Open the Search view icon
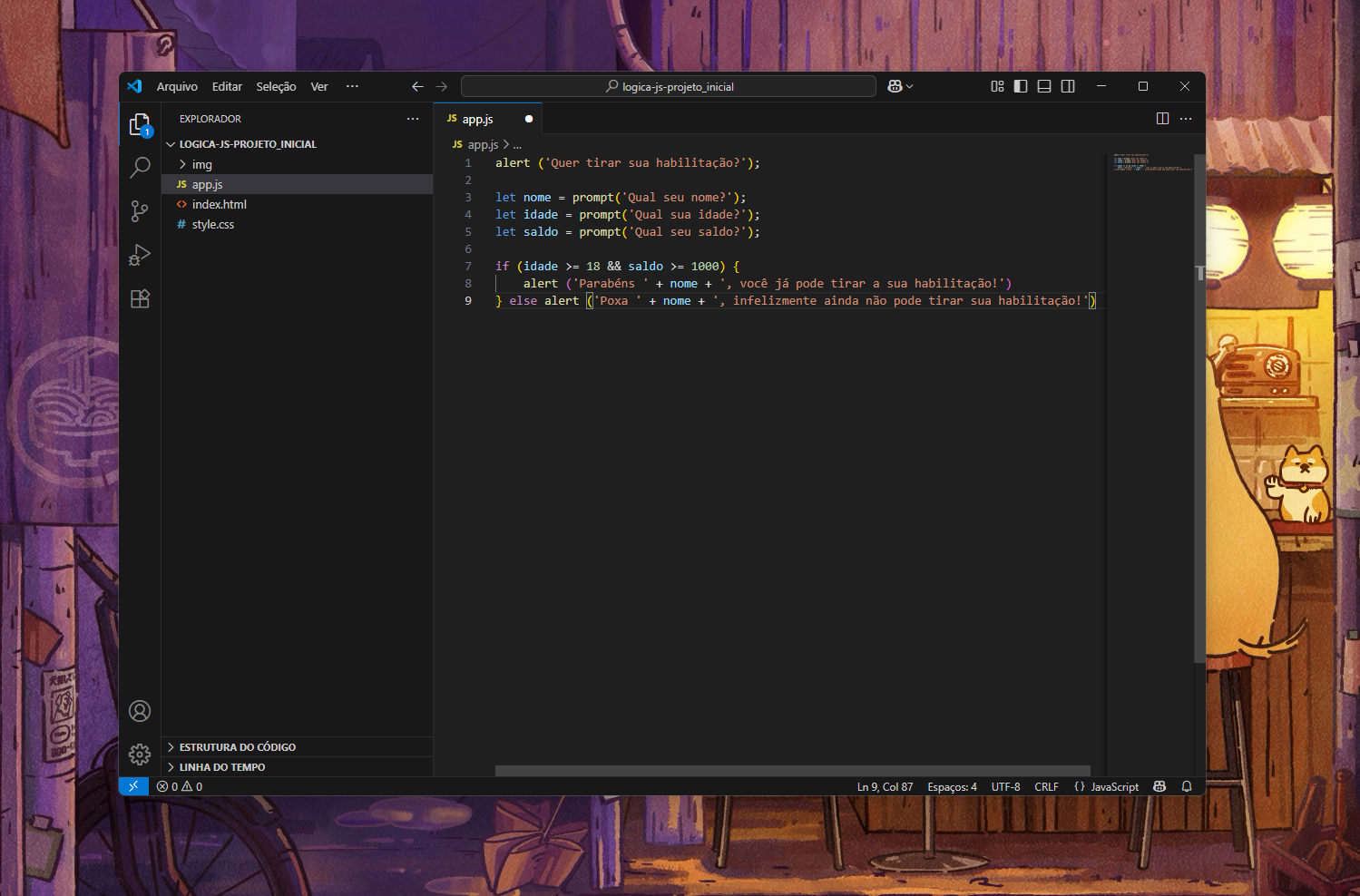 pyautogui.click(x=140, y=168)
